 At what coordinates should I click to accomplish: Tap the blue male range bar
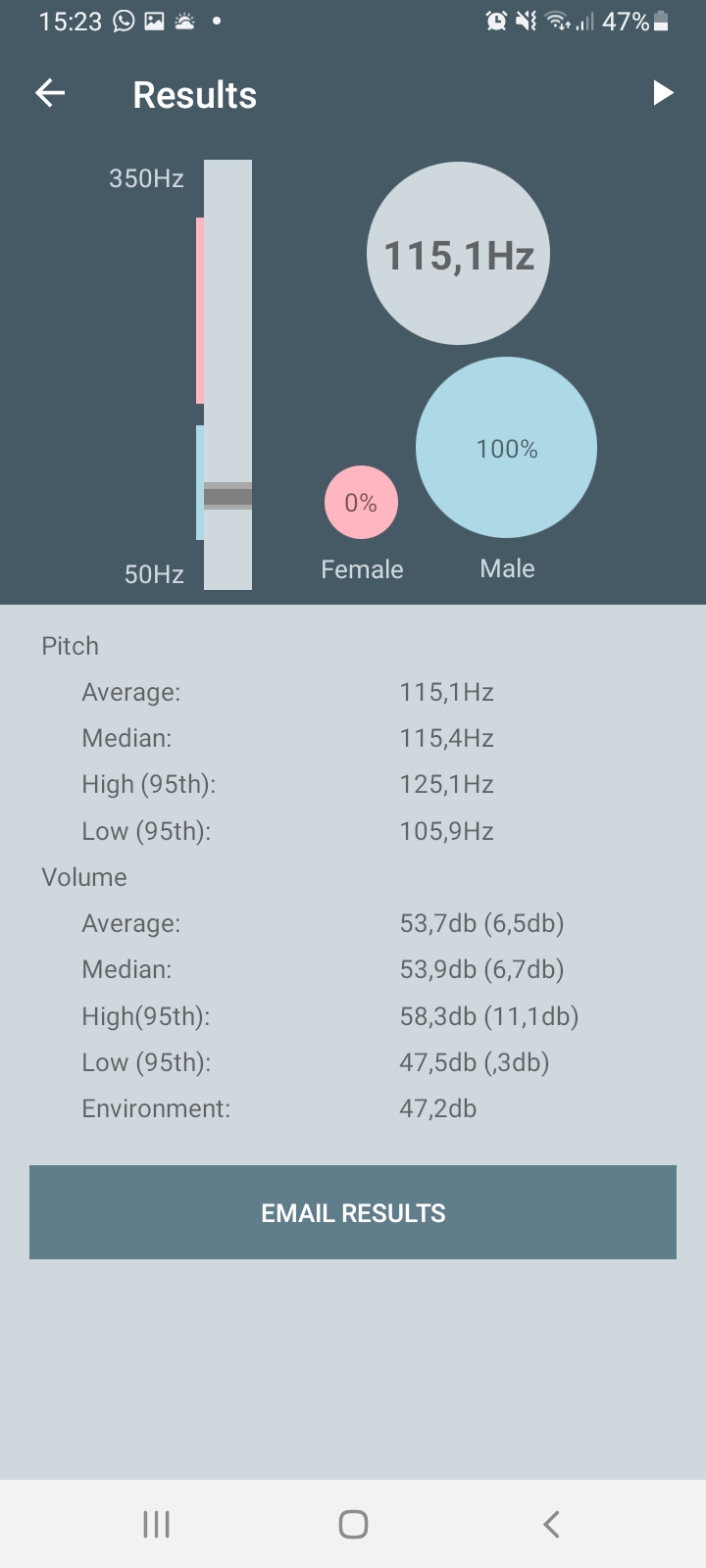click(200, 482)
